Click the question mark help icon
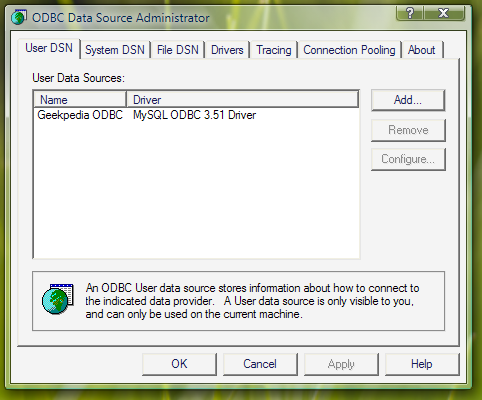The width and height of the screenshot is (482, 400). point(410,13)
